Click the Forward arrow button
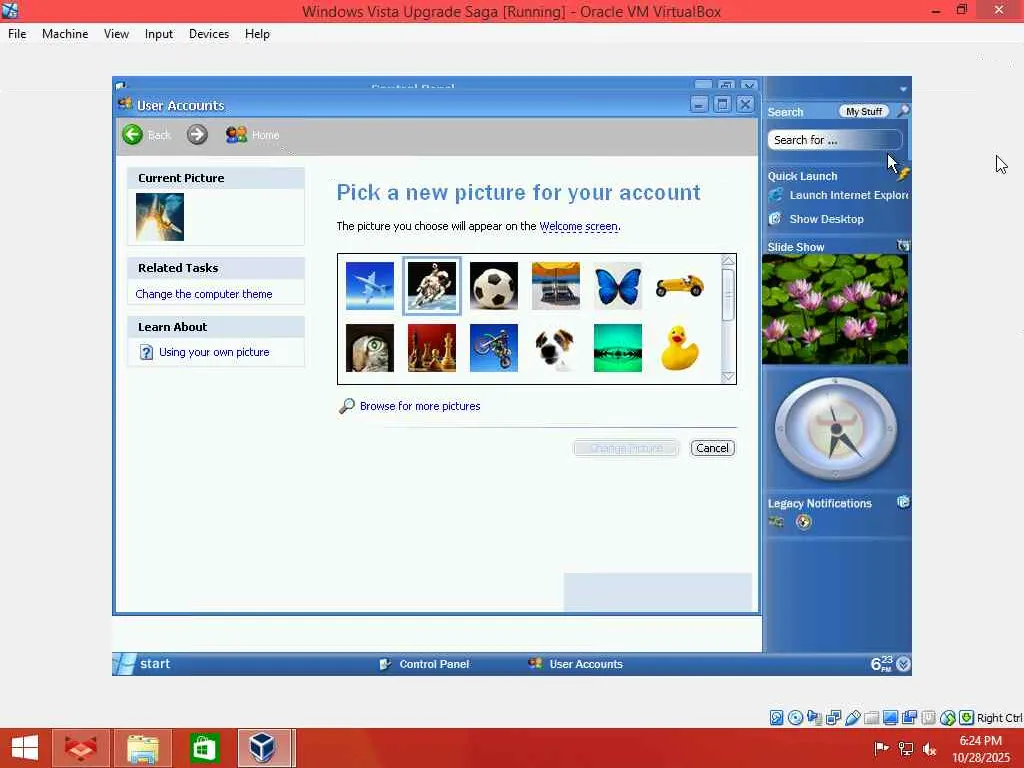 coord(197,135)
